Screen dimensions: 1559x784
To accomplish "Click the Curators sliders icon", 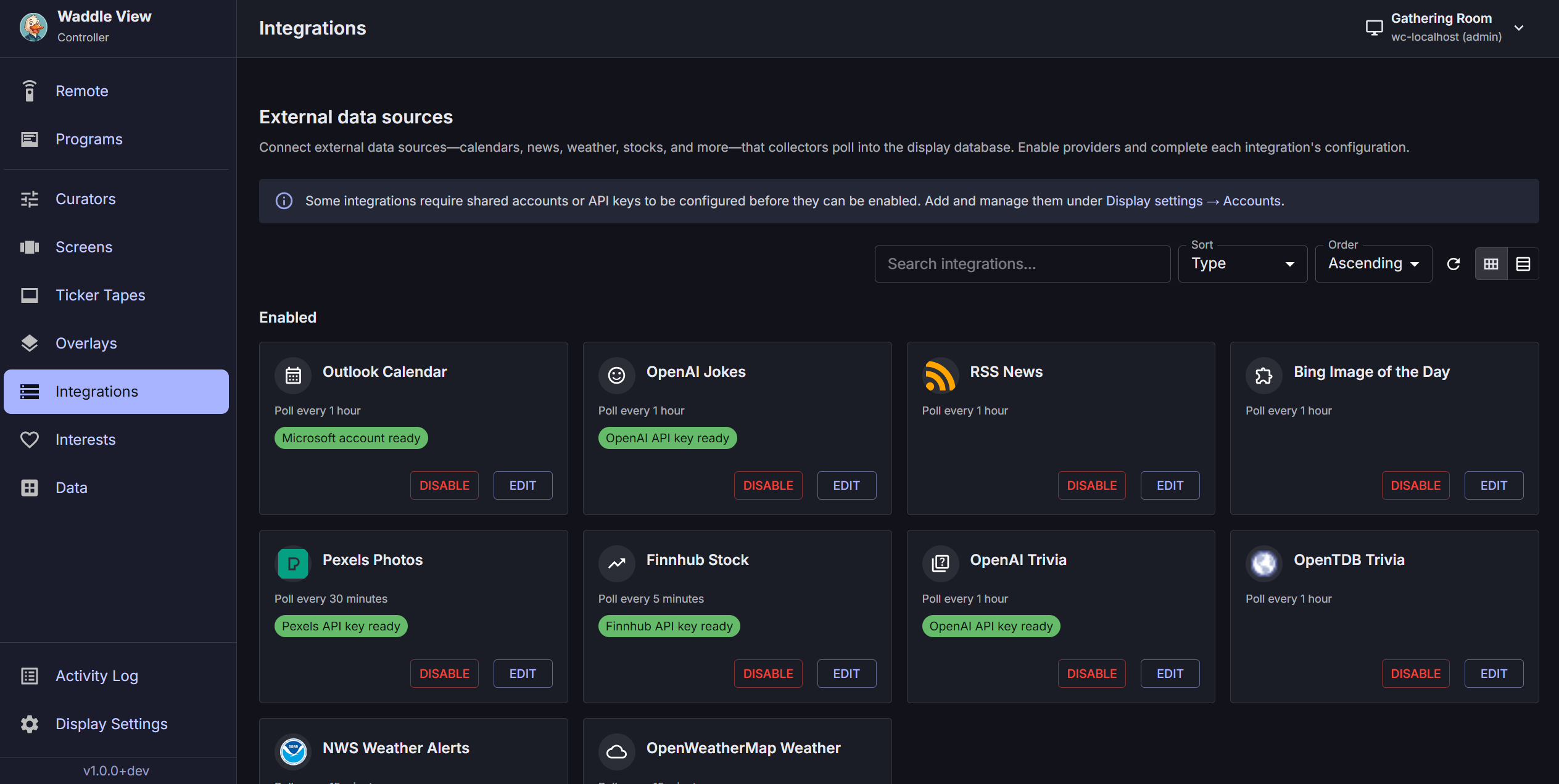I will [x=29, y=199].
